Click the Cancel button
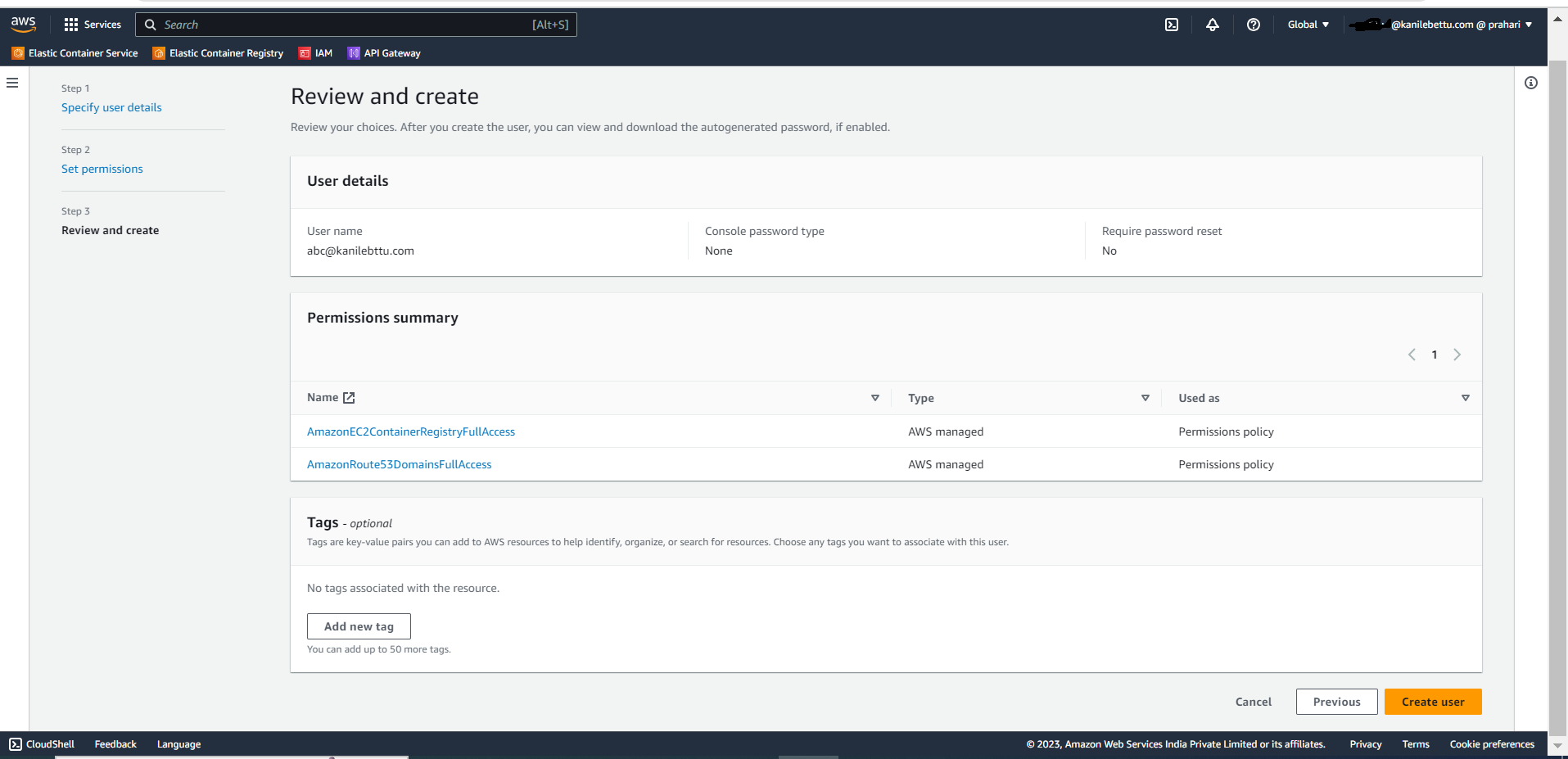 tap(1253, 702)
